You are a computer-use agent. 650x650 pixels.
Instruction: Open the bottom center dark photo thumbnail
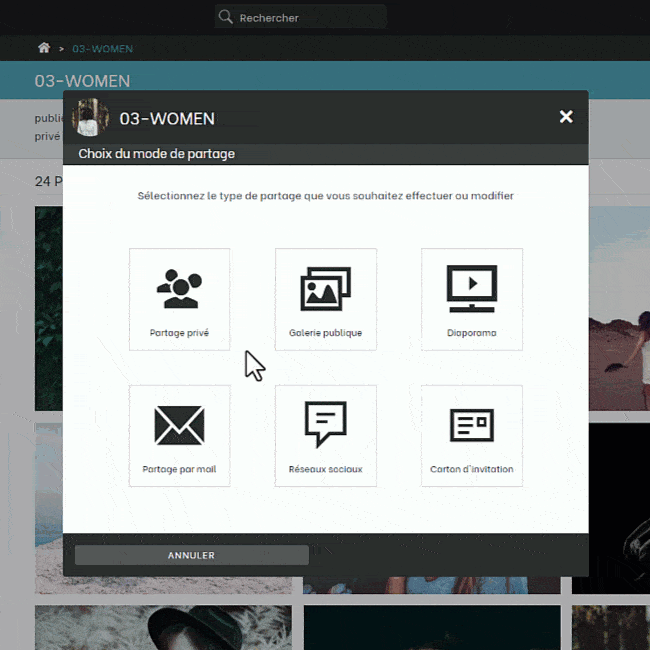coord(432,627)
